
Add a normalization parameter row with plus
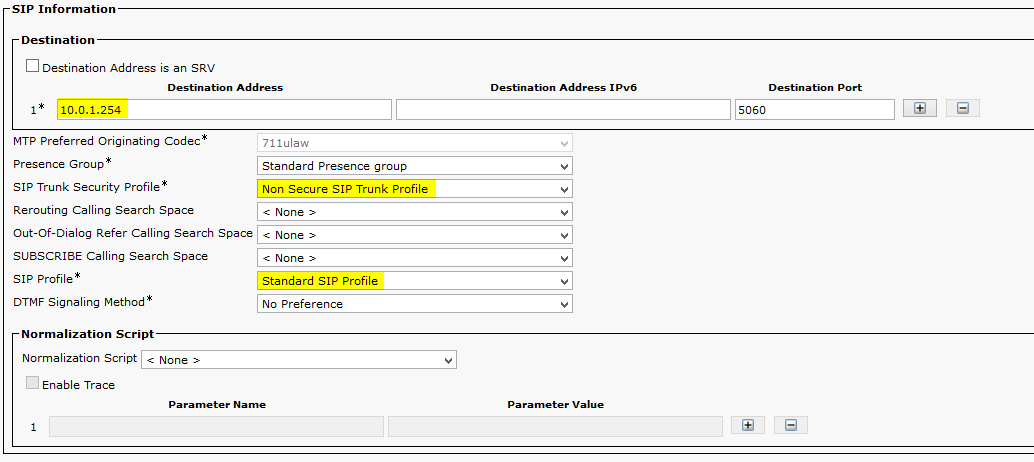point(748,425)
